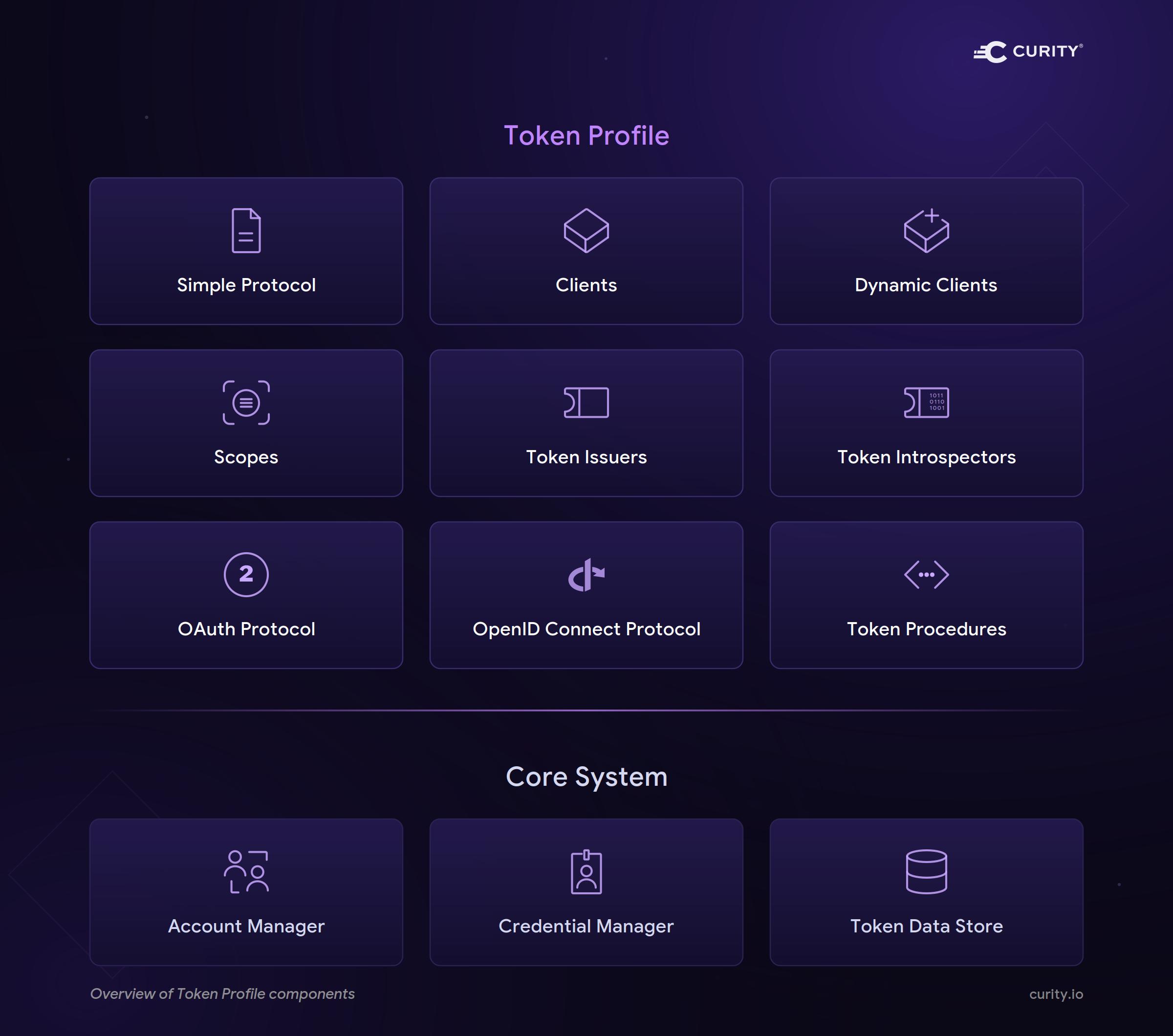This screenshot has height=1036, width=1173.
Task: Click the Credential Manager badge icon
Action: coord(586,871)
